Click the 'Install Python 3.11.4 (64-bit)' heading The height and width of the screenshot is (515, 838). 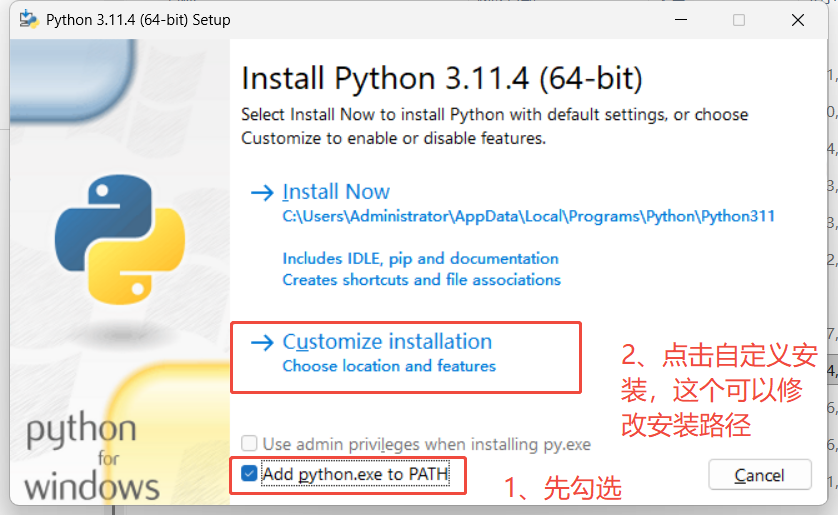click(441, 79)
